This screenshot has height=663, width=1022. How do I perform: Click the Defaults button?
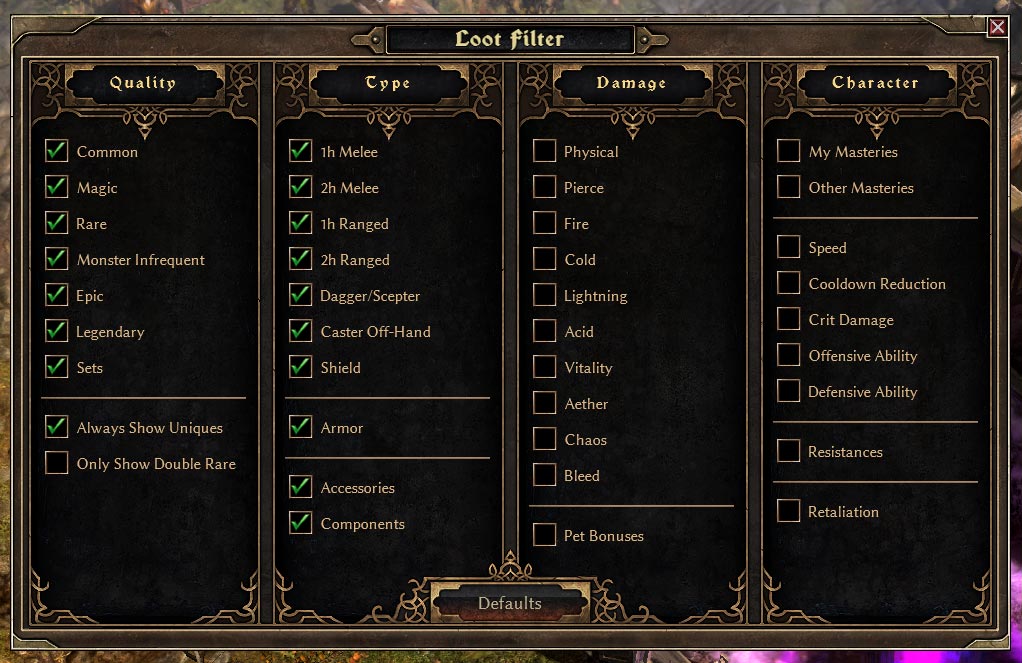click(x=510, y=603)
